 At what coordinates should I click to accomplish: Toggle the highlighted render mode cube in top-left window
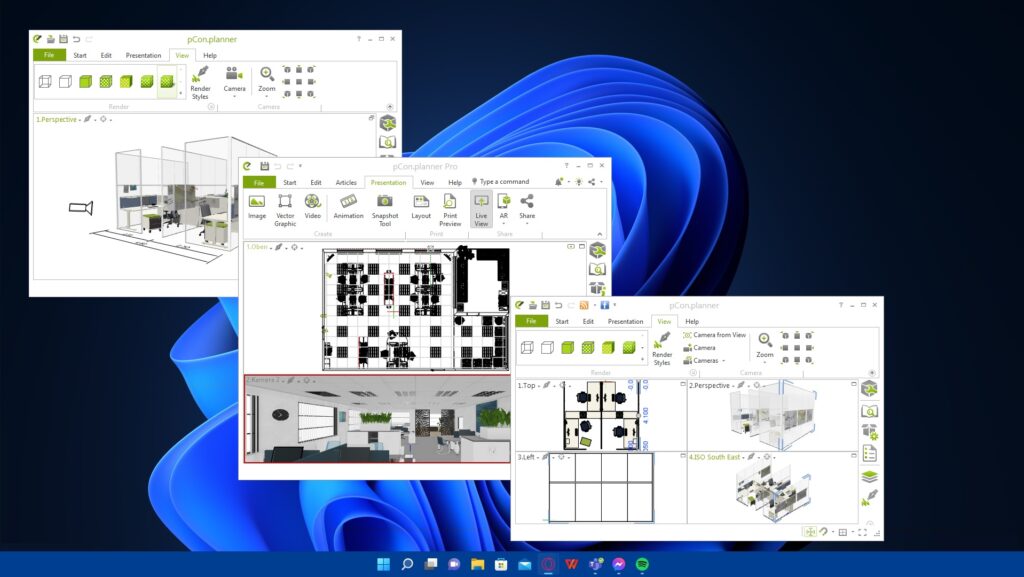click(167, 82)
